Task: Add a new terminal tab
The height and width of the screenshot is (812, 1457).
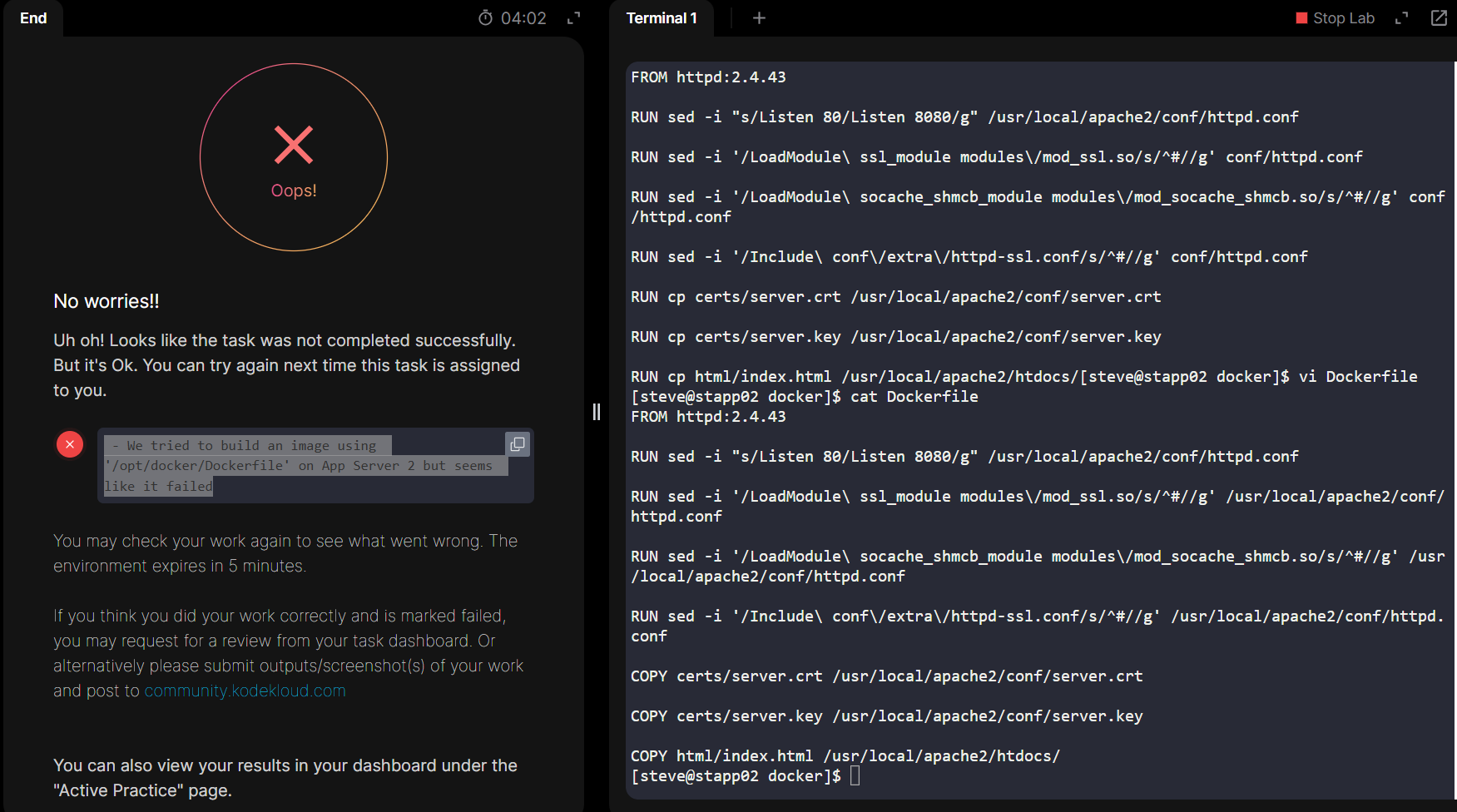Action: [x=759, y=18]
